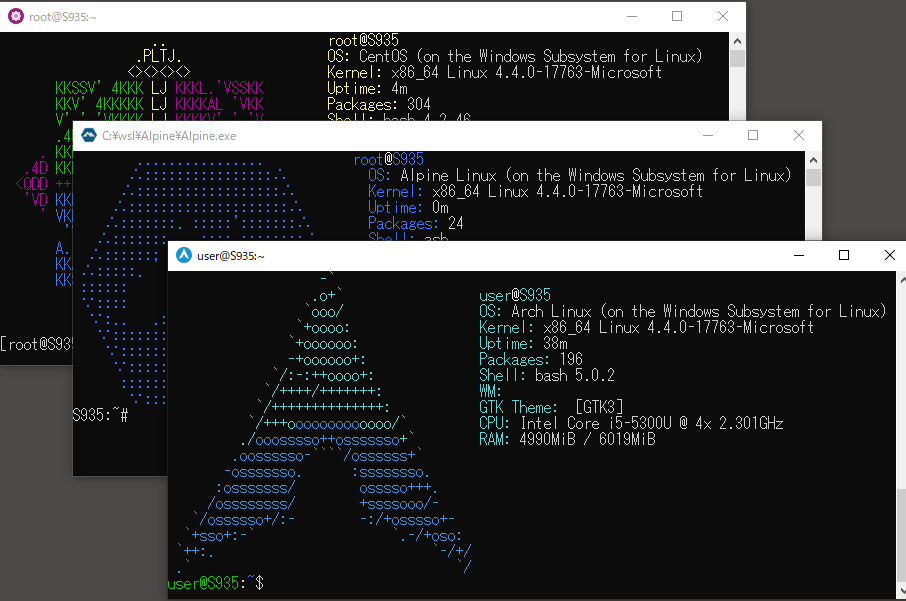Click the 'Uptime: 4m' line in CentOS window

pos(367,88)
